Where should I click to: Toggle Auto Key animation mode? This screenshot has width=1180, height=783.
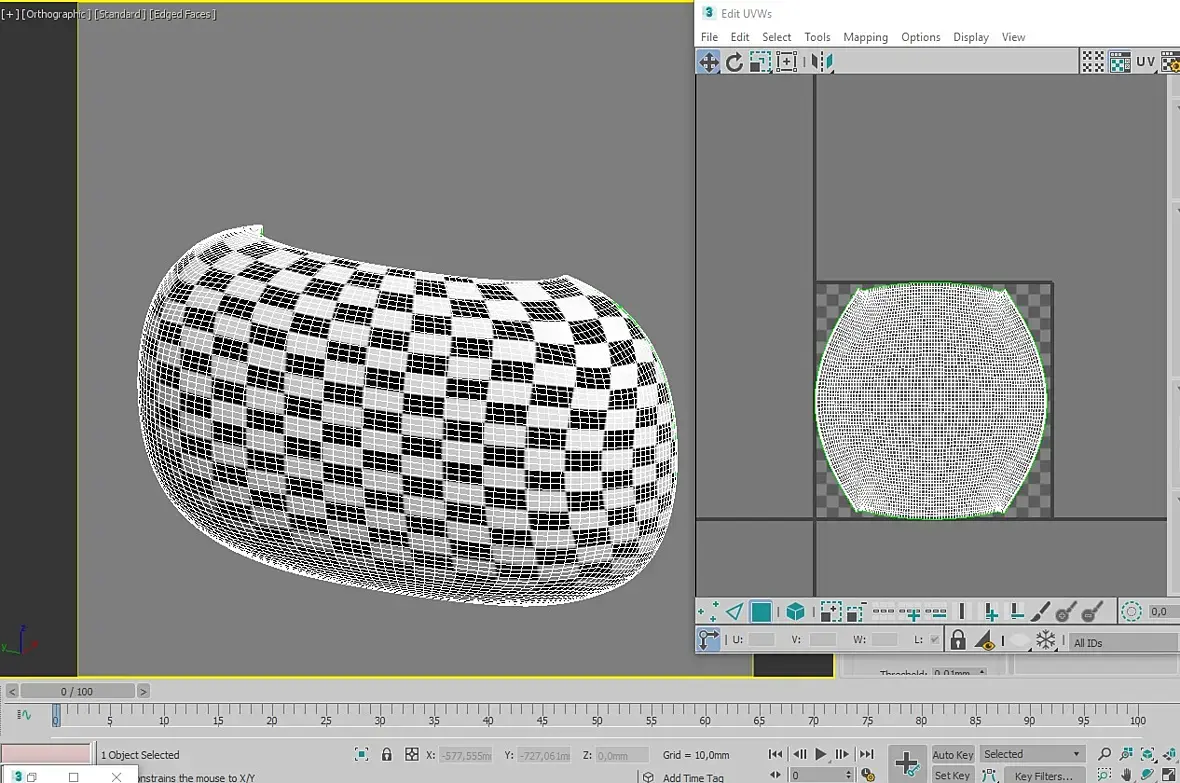coord(952,754)
